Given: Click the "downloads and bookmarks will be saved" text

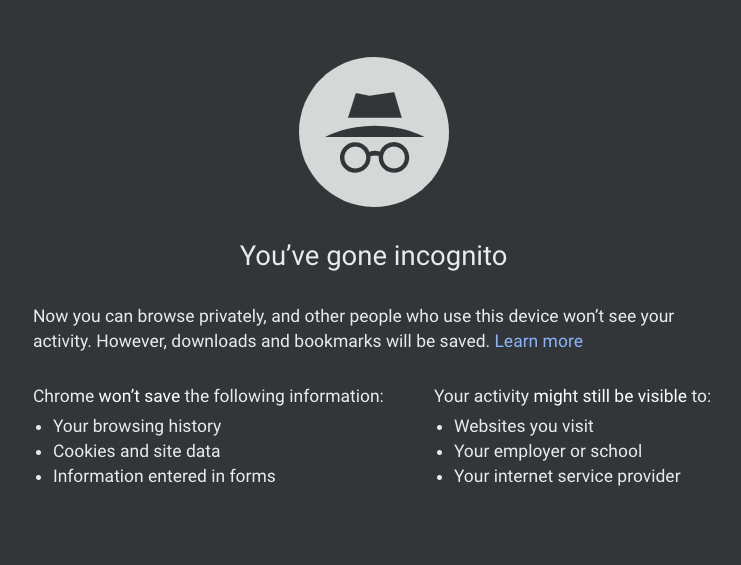Looking at the screenshot, I should [330, 341].
